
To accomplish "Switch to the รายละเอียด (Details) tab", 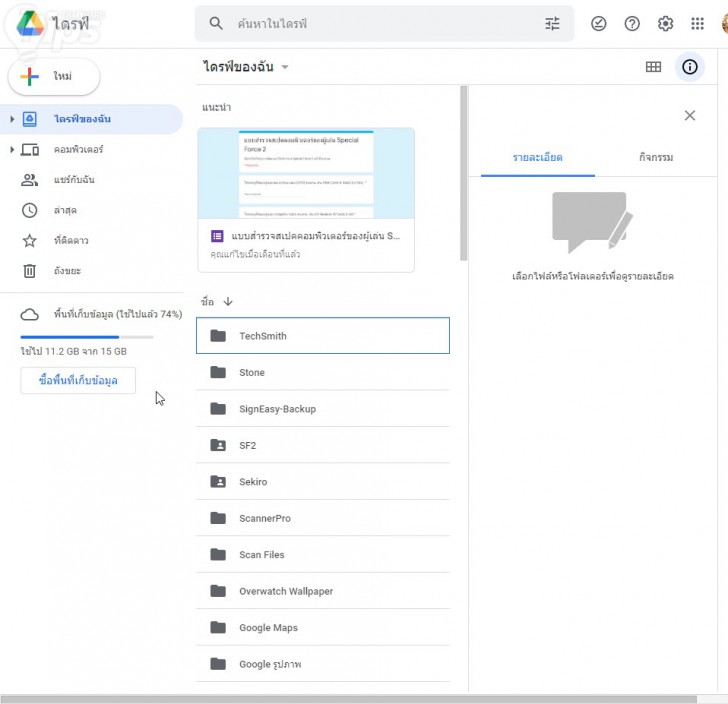I will click(x=538, y=157).
